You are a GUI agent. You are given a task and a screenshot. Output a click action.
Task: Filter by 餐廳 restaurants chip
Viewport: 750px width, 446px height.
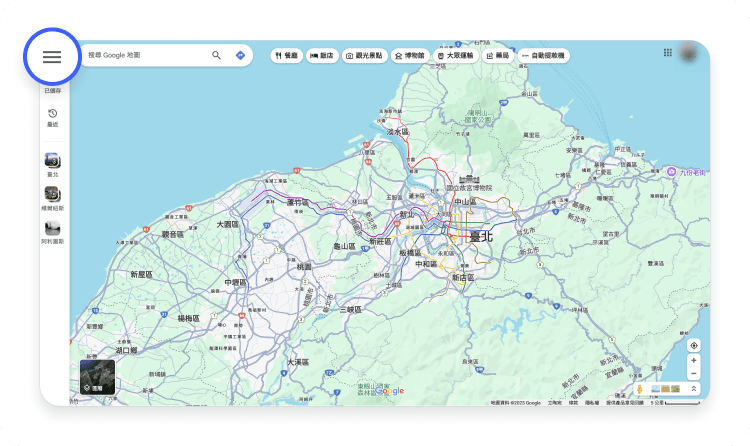pyautogui.click(x=286, y=56)
